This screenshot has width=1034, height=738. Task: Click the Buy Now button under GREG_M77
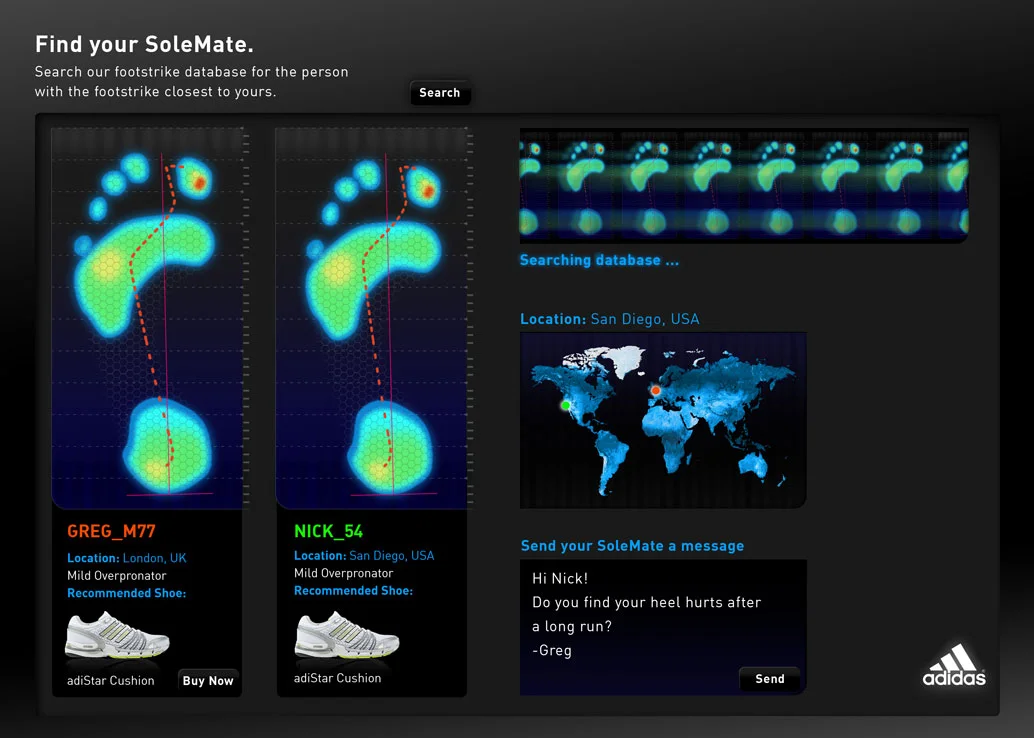(x=208, y=681)
